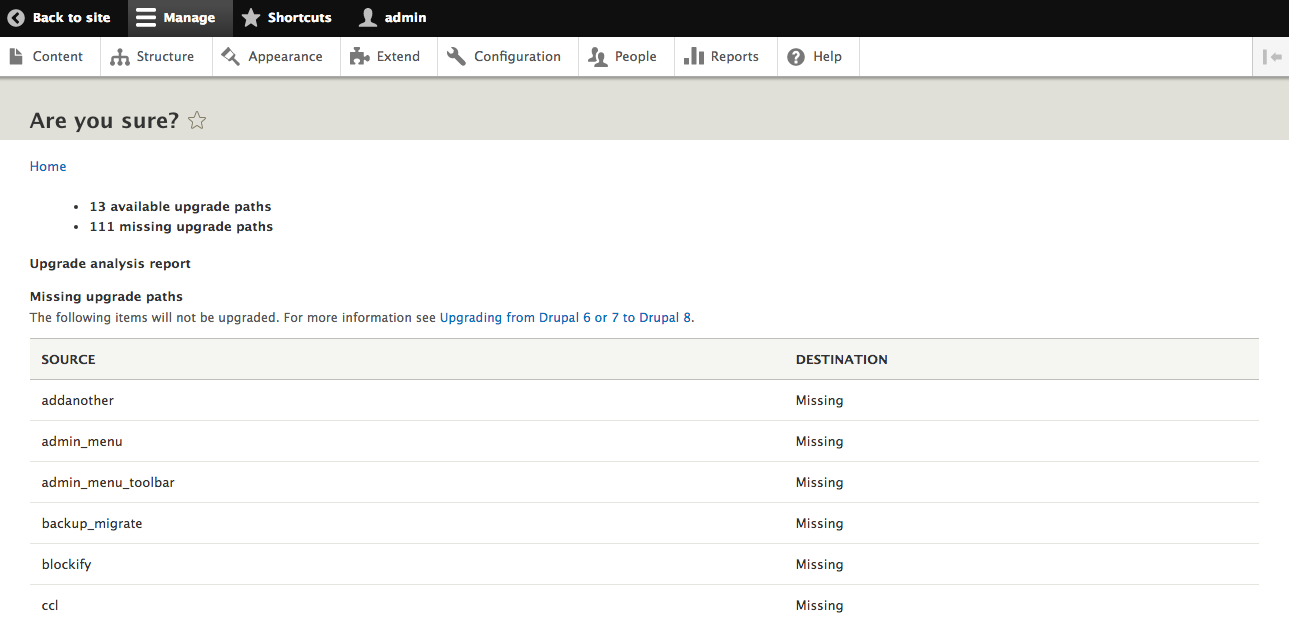
Task: Open the Reports menu label
Action: click(734, 57)
